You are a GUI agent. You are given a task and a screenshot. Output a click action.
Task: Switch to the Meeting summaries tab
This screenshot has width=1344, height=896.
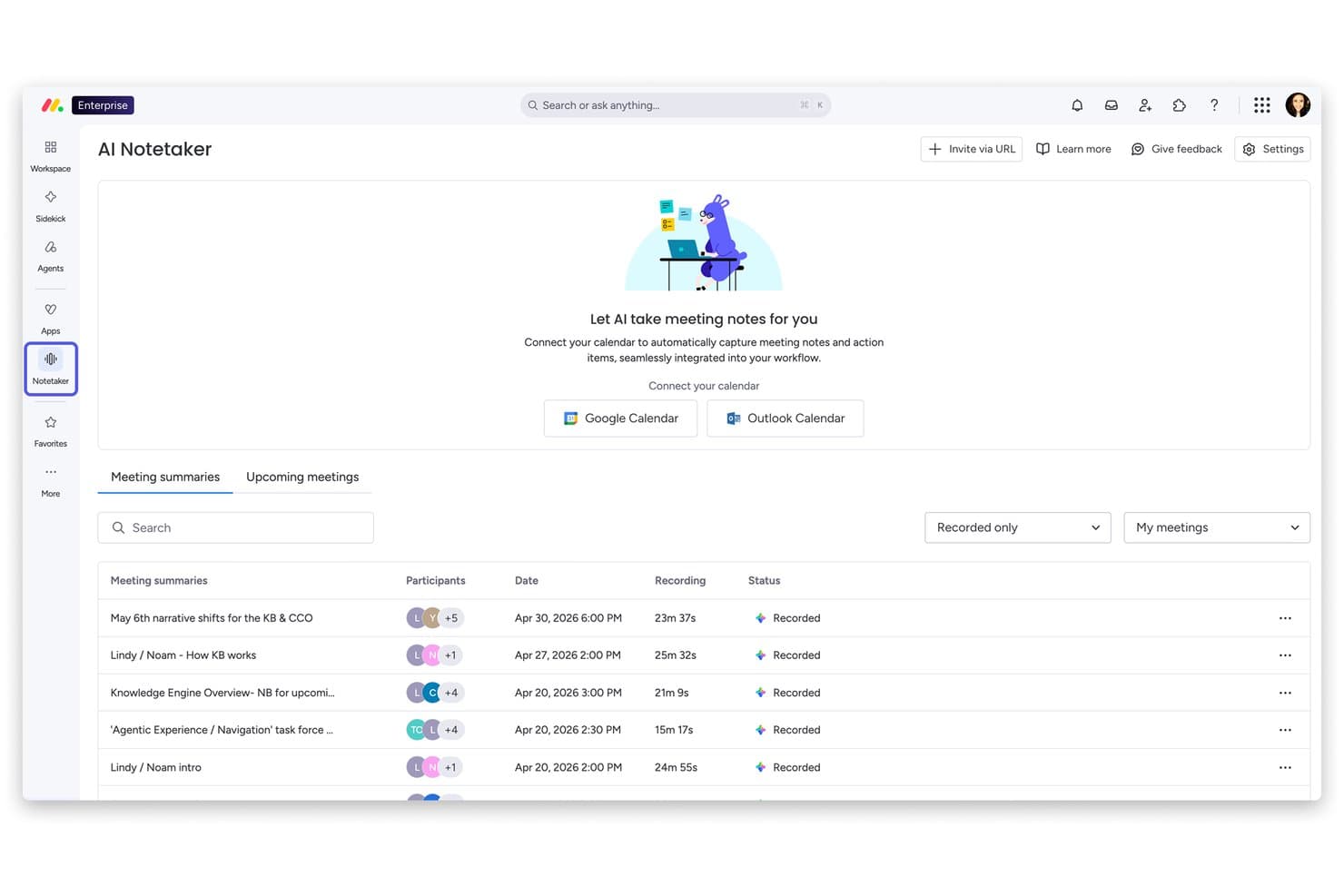[165, 477]
